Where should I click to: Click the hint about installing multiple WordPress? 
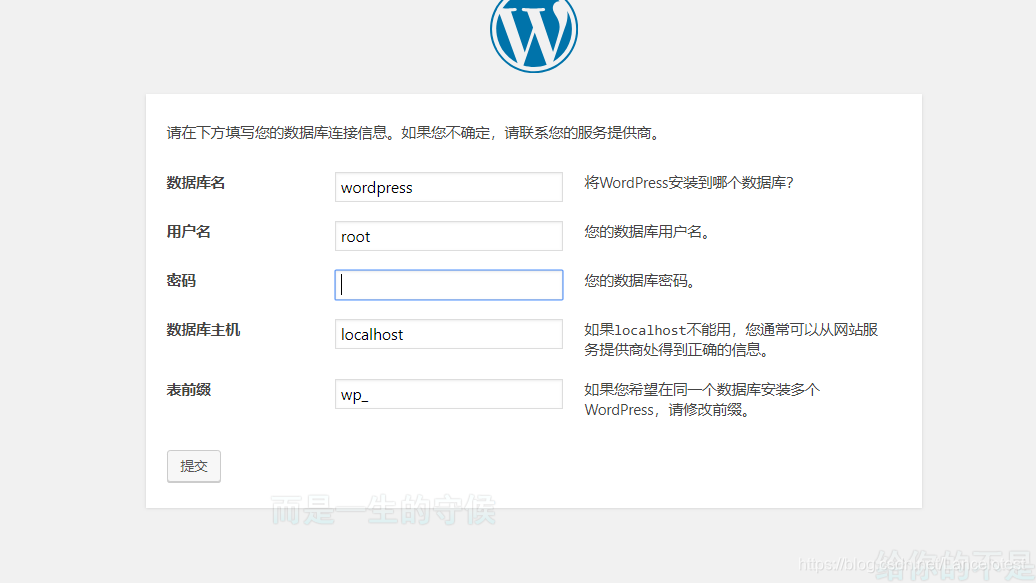tap(702, 400)
